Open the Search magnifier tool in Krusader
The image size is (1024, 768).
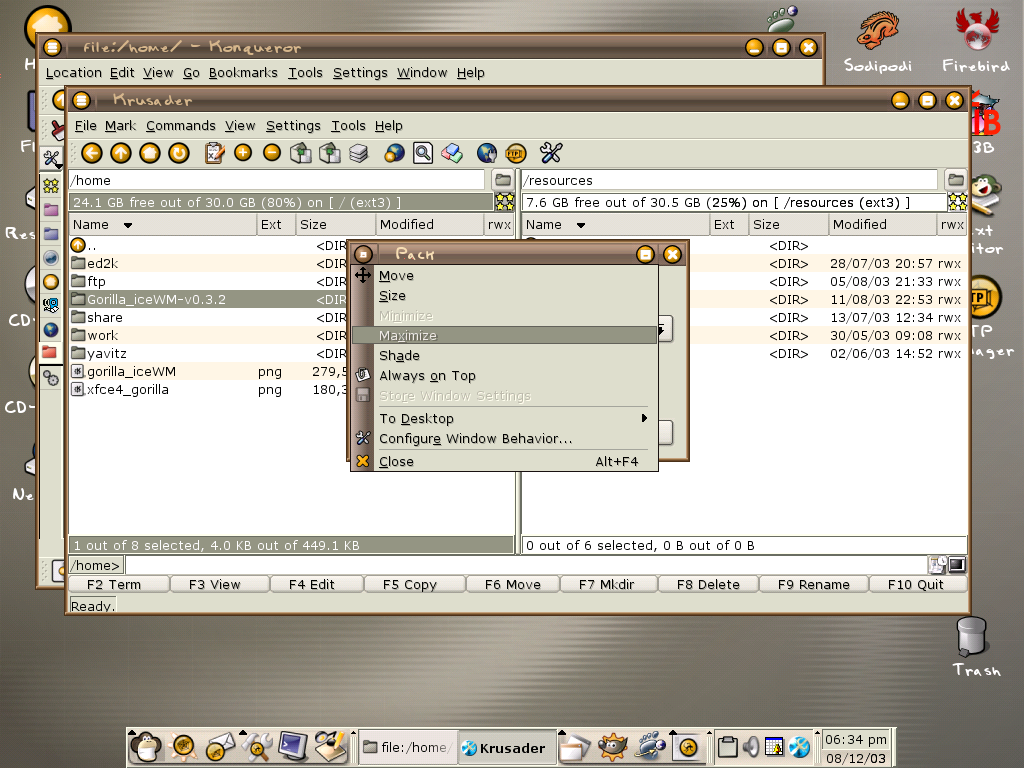pyautogui.click(x=423, y=153)
